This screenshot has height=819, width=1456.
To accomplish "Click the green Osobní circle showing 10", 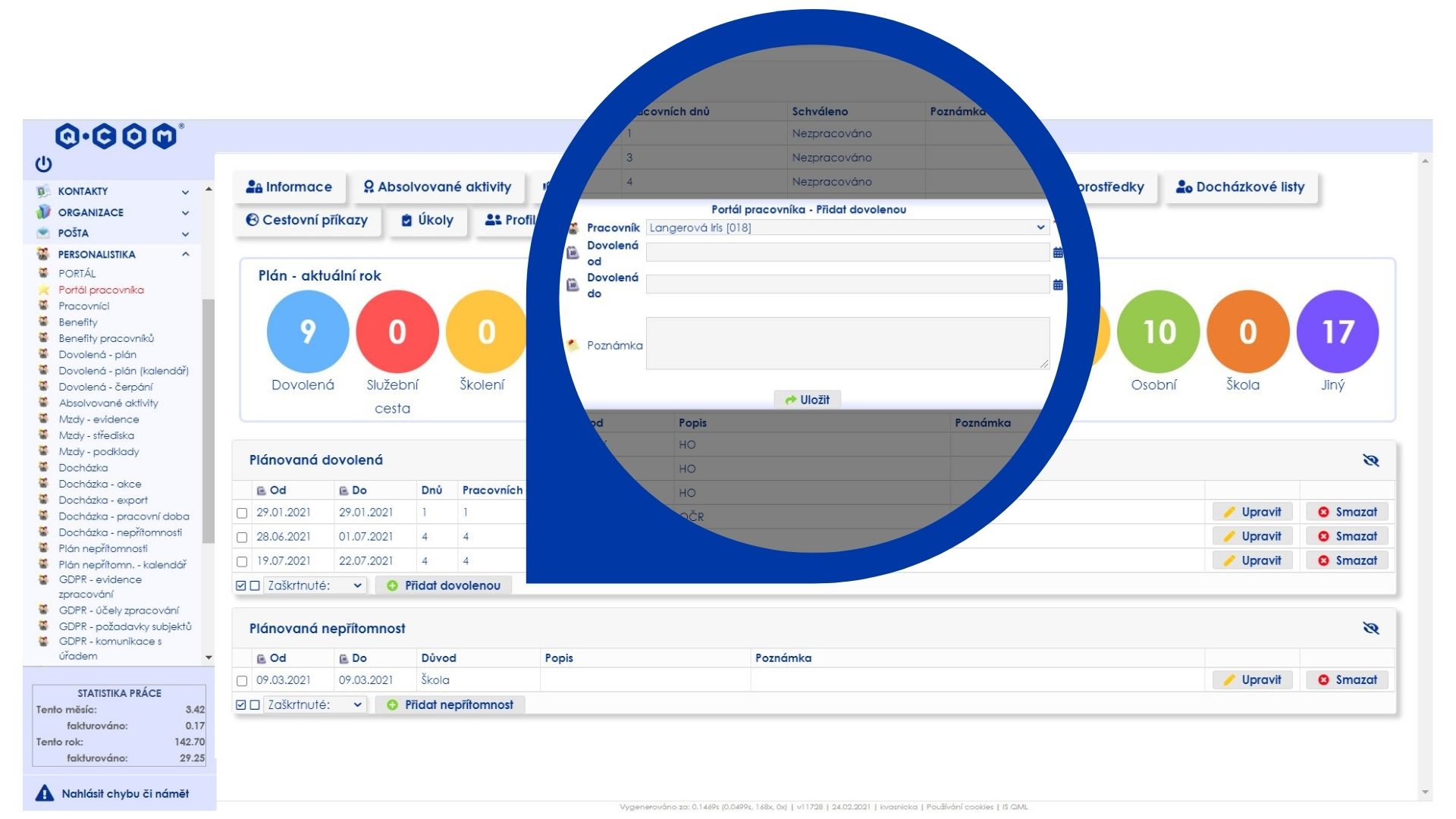I will pos(1158,331).
